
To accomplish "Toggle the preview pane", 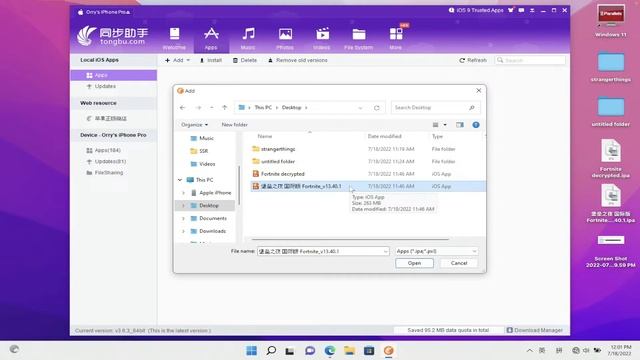I will [460, 124].
